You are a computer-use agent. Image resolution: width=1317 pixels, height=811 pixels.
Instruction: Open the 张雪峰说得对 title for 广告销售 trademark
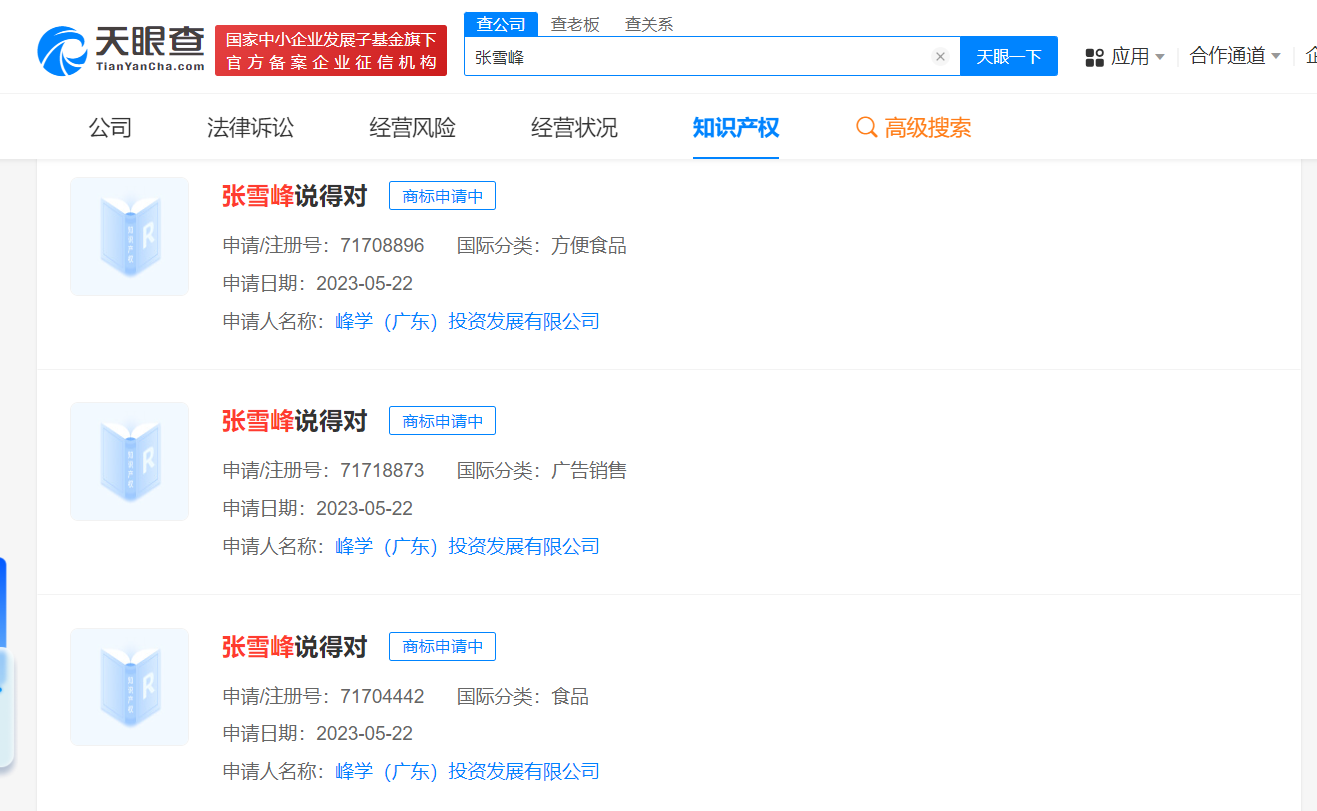coord(294,421)
